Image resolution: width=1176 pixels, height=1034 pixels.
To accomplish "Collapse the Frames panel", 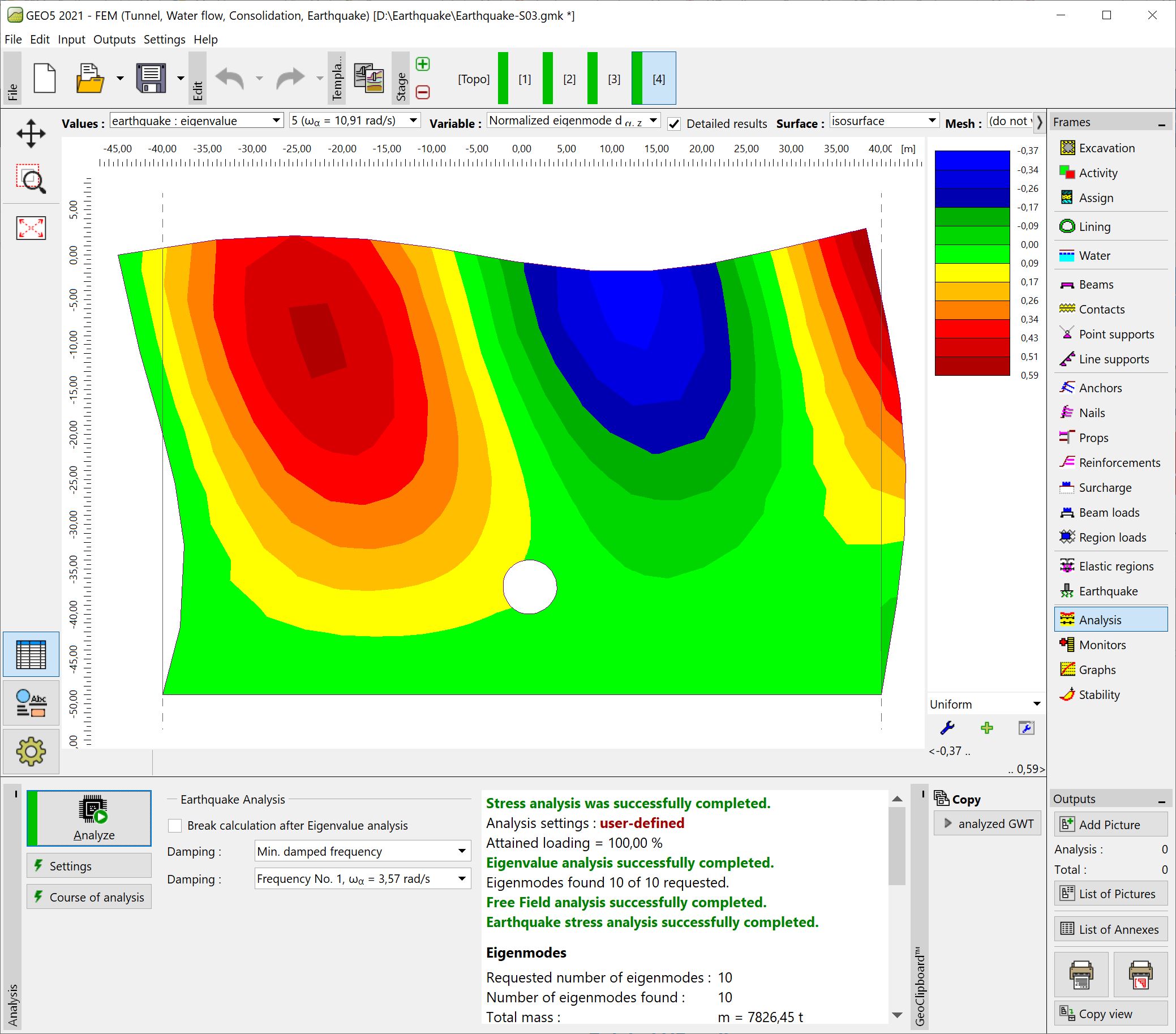I will [1162, 123].
